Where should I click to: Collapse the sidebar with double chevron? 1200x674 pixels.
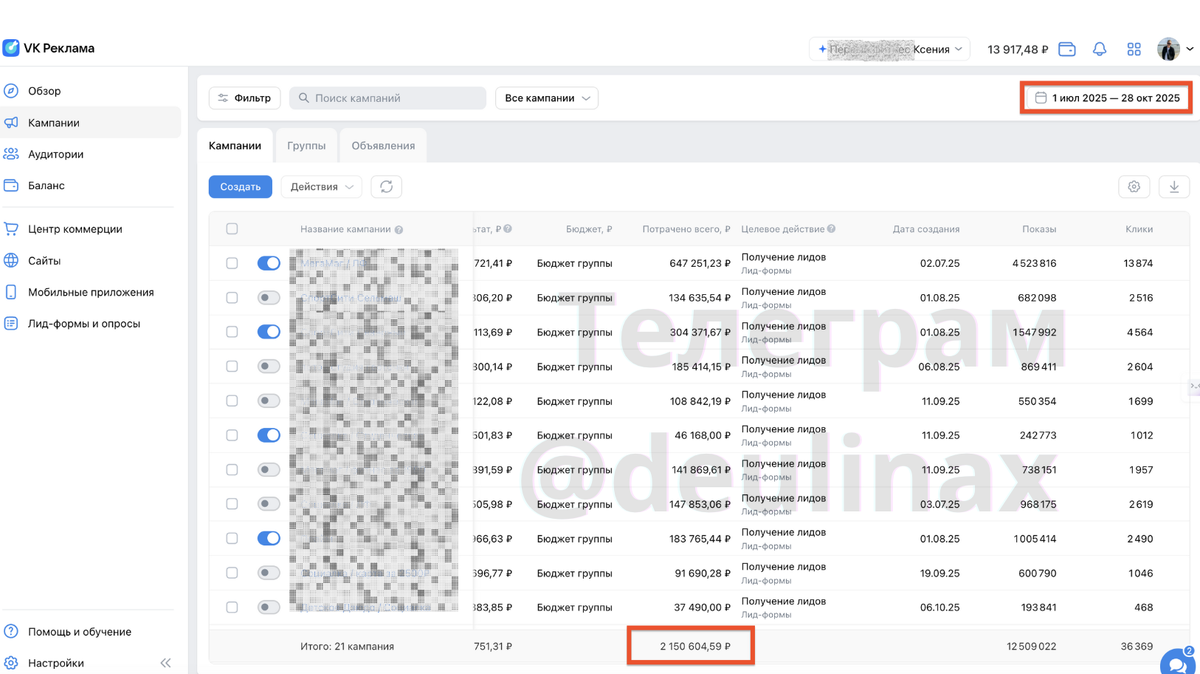pyautogui.click(x=166, y=663)
